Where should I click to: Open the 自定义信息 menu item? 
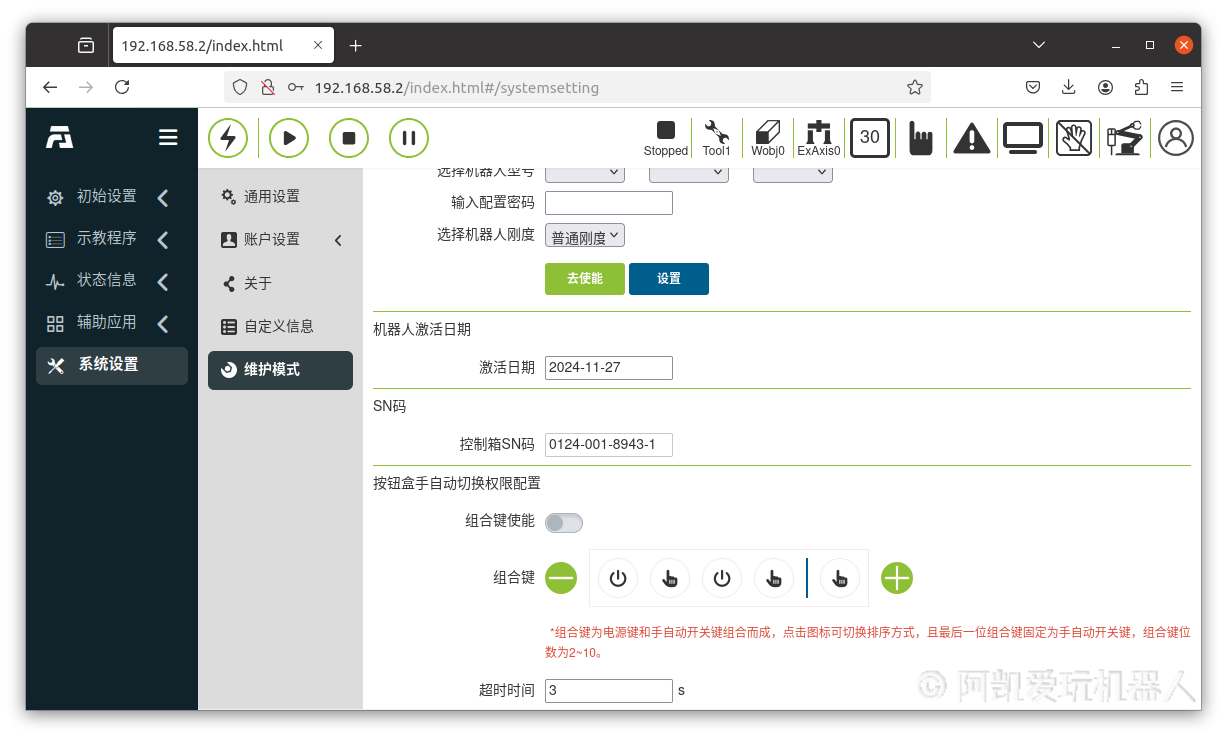coord(278,326)
